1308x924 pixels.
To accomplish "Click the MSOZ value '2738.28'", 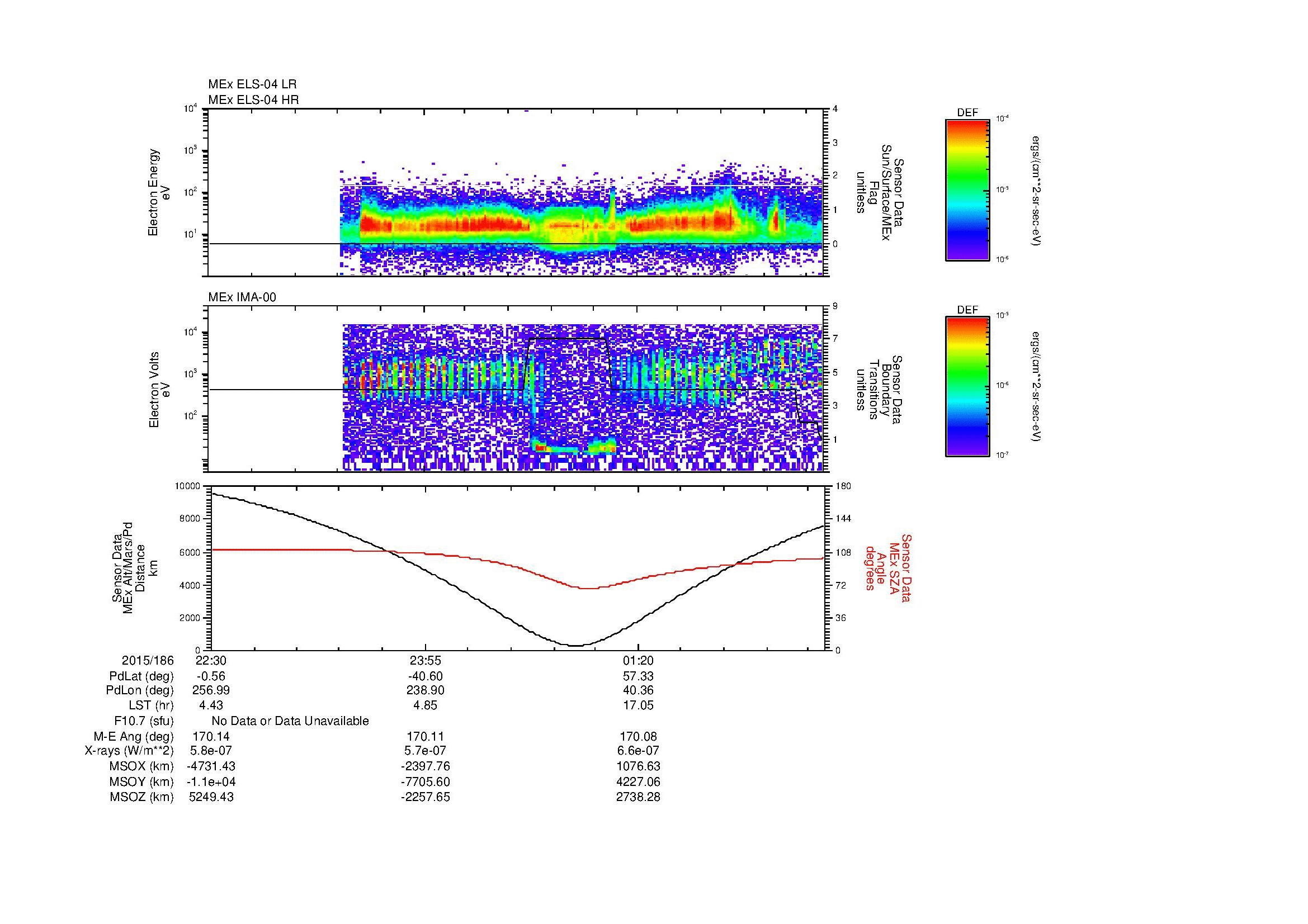I will pyautogui.click(x=639, y=797).
